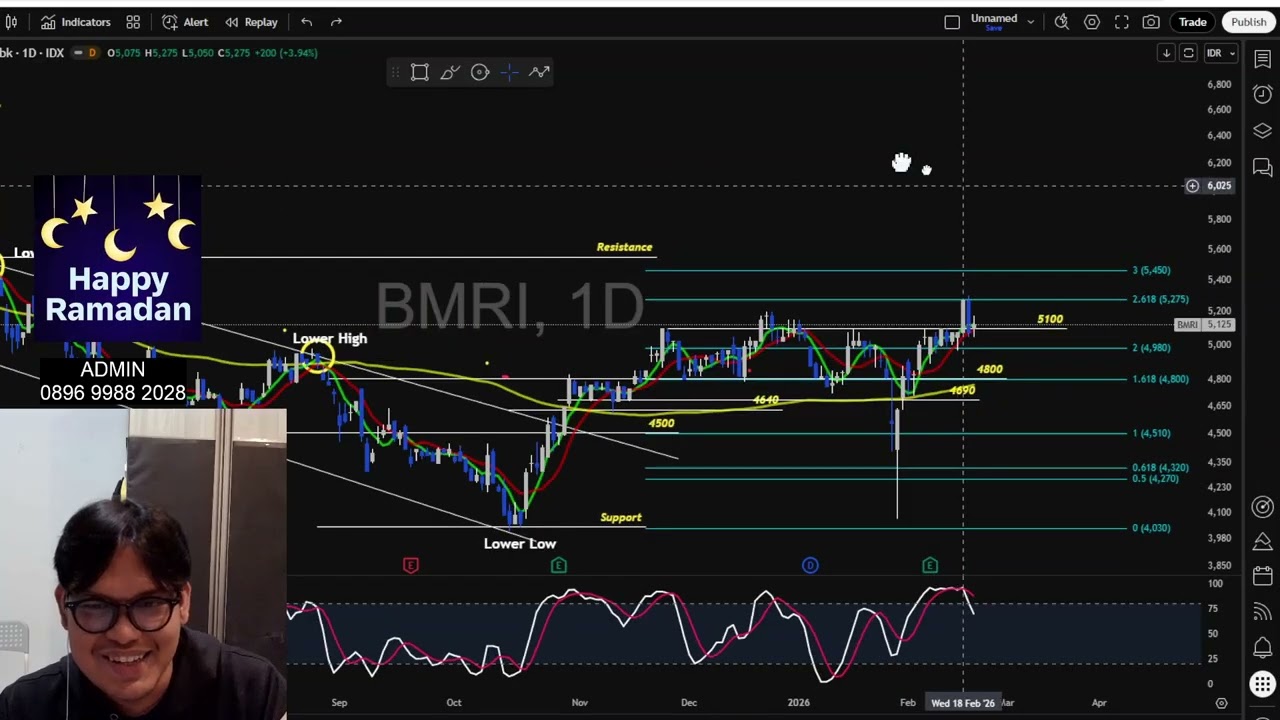Open the news feed signal icon
1280x720 pixels.
(1262, 612)
